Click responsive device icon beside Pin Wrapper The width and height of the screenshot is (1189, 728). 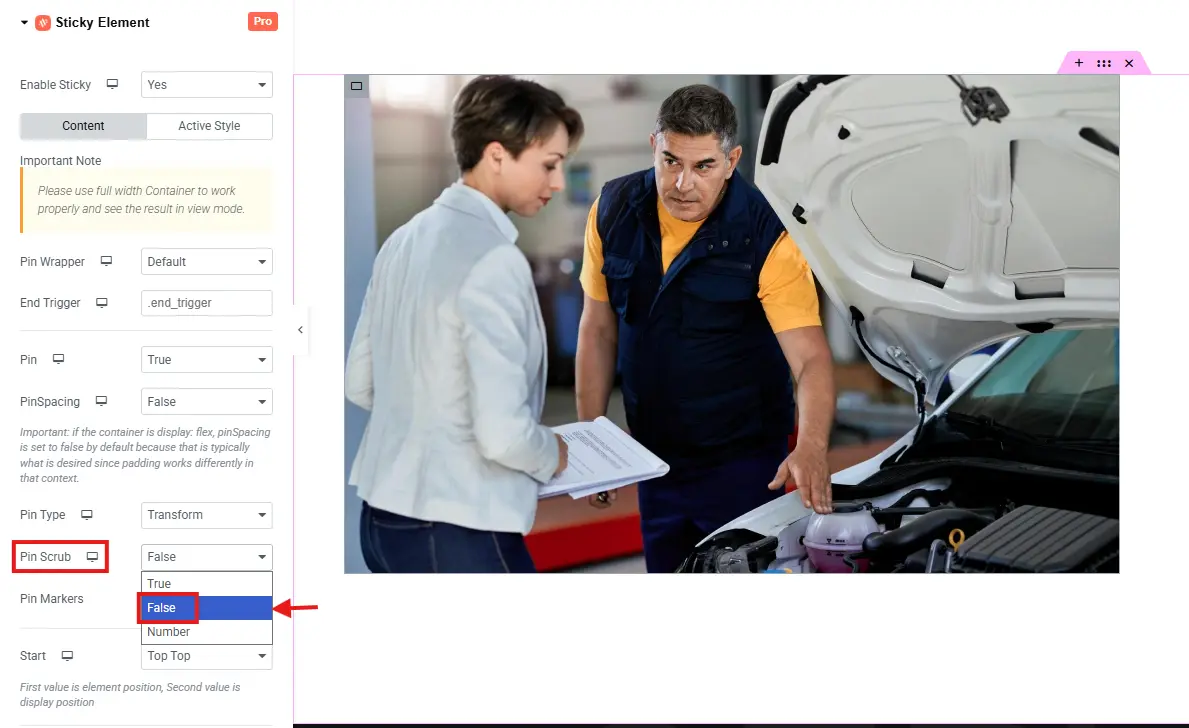(x=106, y=262)
